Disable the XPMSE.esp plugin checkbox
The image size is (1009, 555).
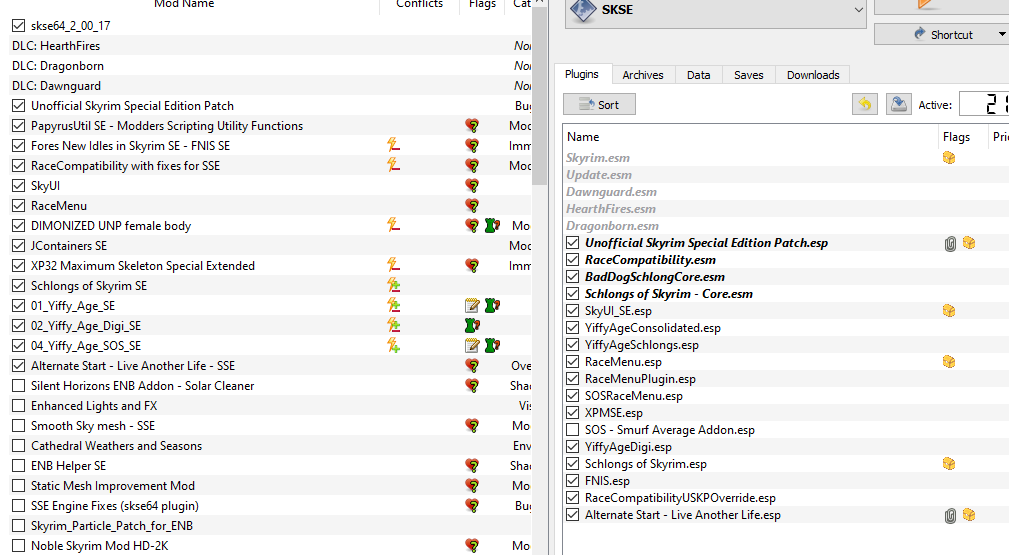tap(573, 413)
